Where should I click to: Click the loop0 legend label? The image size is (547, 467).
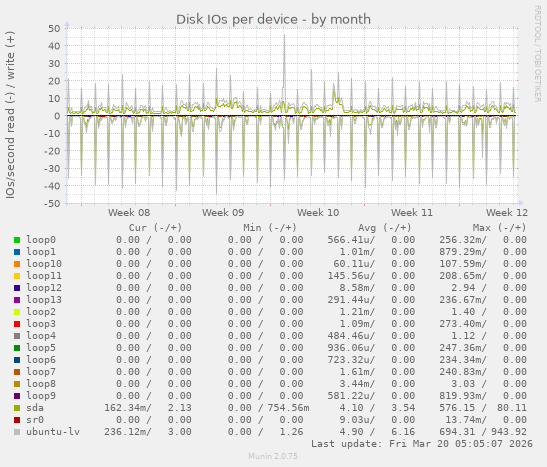[x=41, y=240]
